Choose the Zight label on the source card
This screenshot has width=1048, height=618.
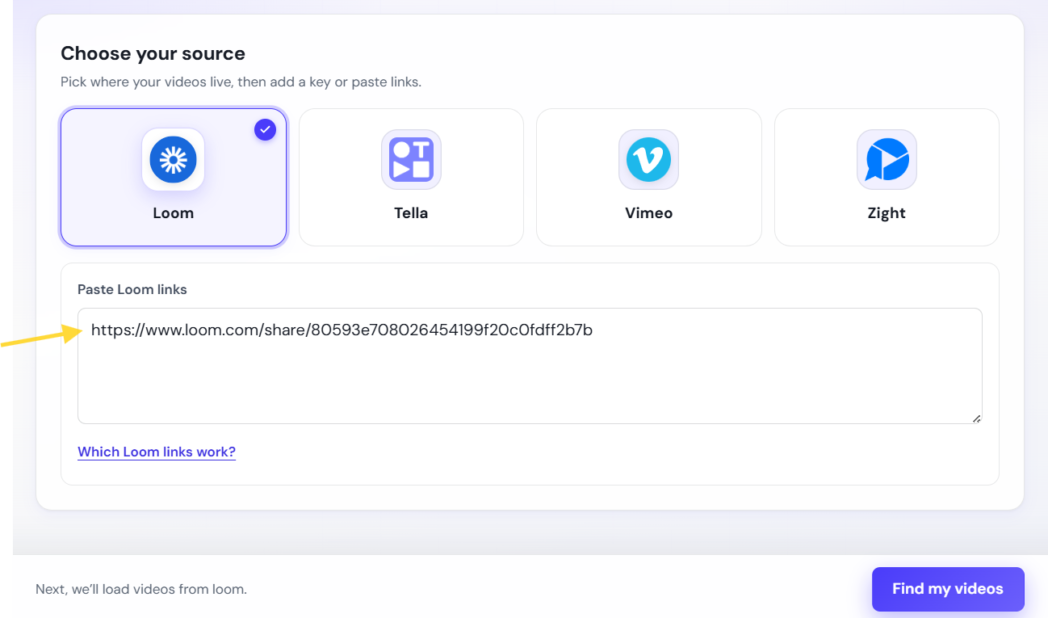pyautogui.click(x=886, y=213)
